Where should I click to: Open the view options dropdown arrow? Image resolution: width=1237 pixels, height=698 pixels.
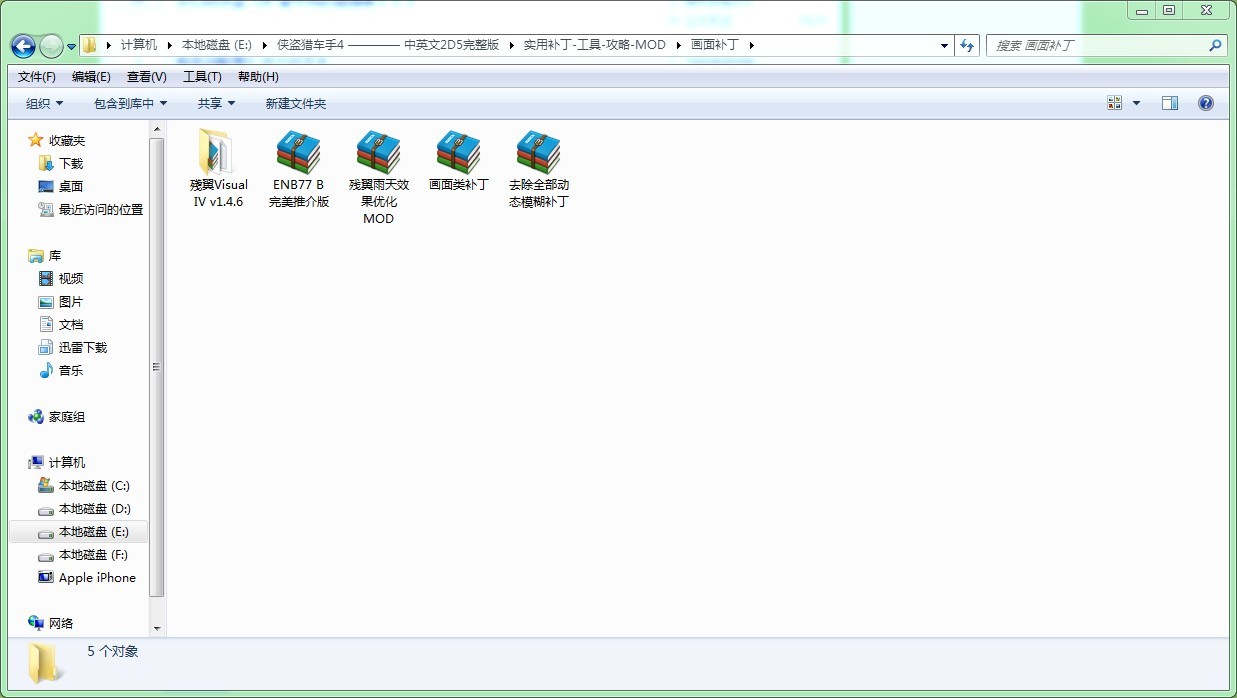[1137, 103]
